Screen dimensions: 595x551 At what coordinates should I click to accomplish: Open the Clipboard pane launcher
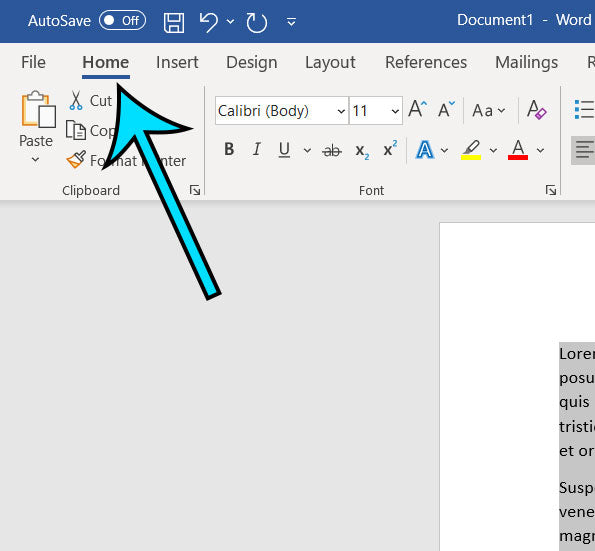pyautogui.click(x=195, y=190)
